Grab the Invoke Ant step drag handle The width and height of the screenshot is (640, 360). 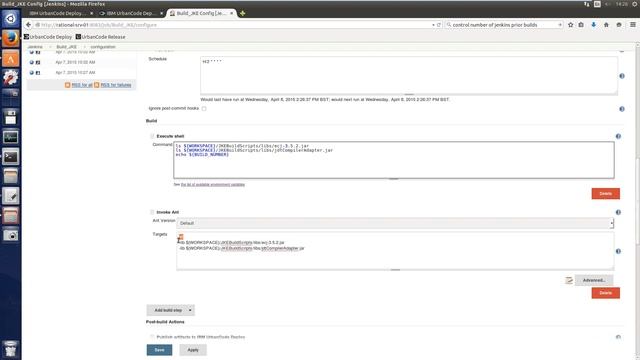pyautogui.click(x=152, y=212)
